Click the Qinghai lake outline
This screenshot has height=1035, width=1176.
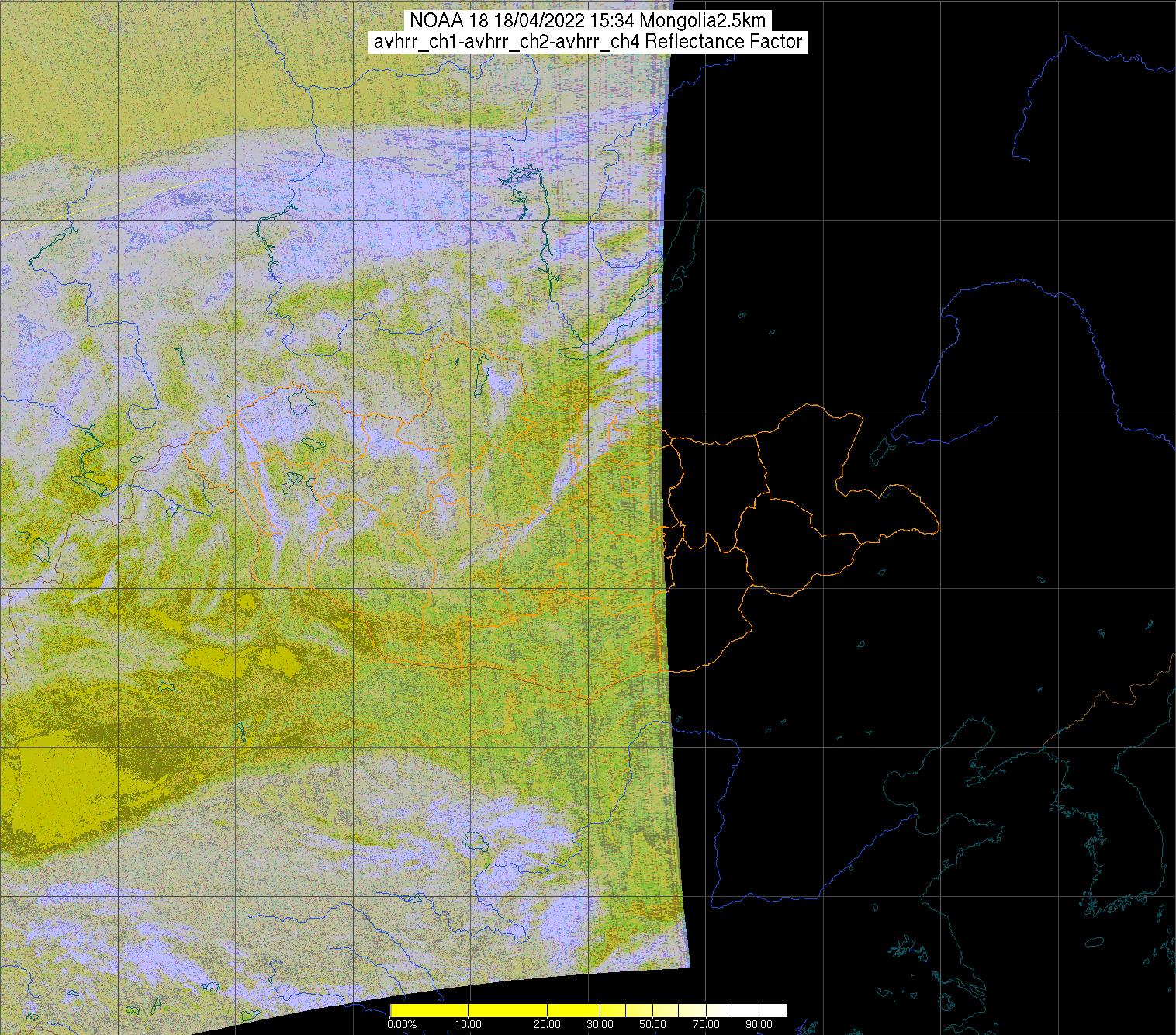(x=472, y=841)
